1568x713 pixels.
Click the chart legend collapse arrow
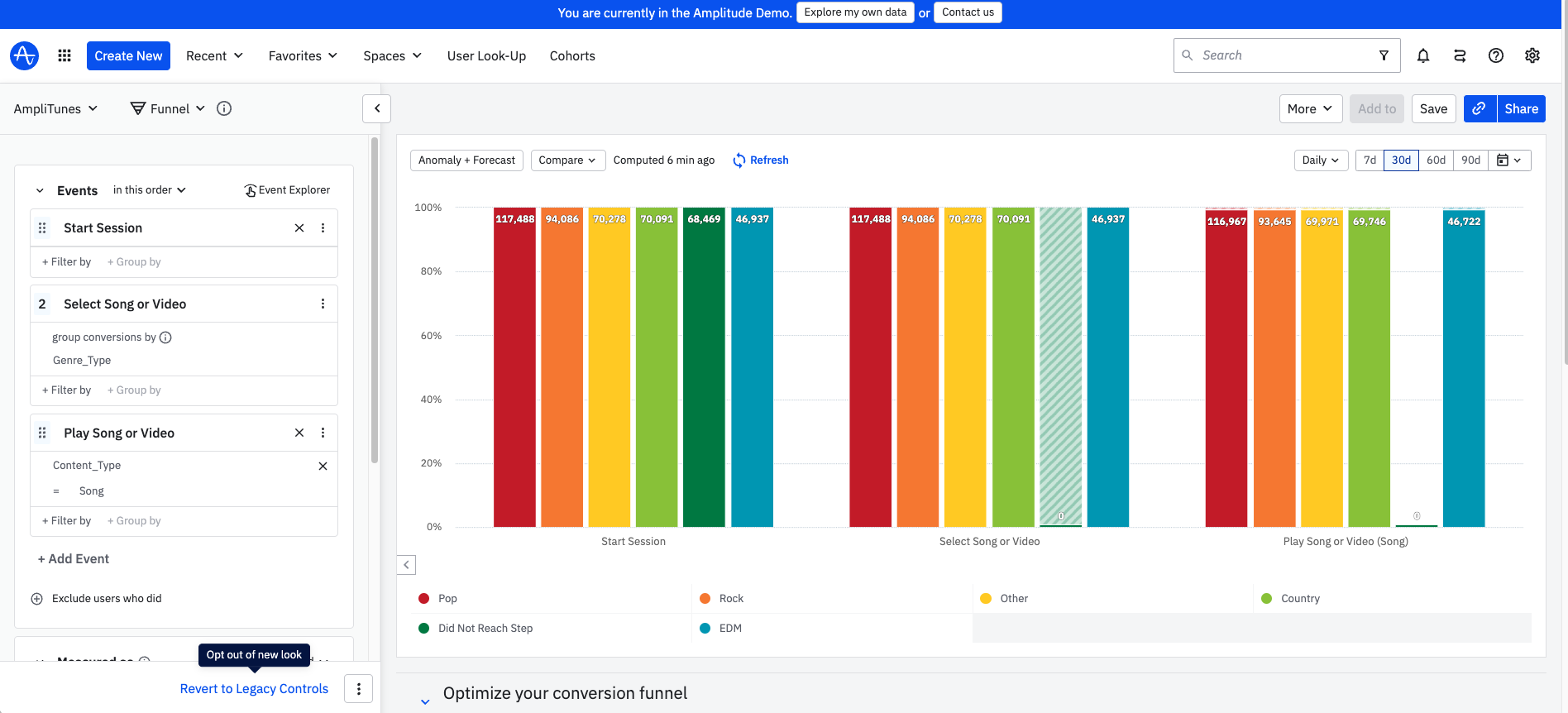(406, 565)
